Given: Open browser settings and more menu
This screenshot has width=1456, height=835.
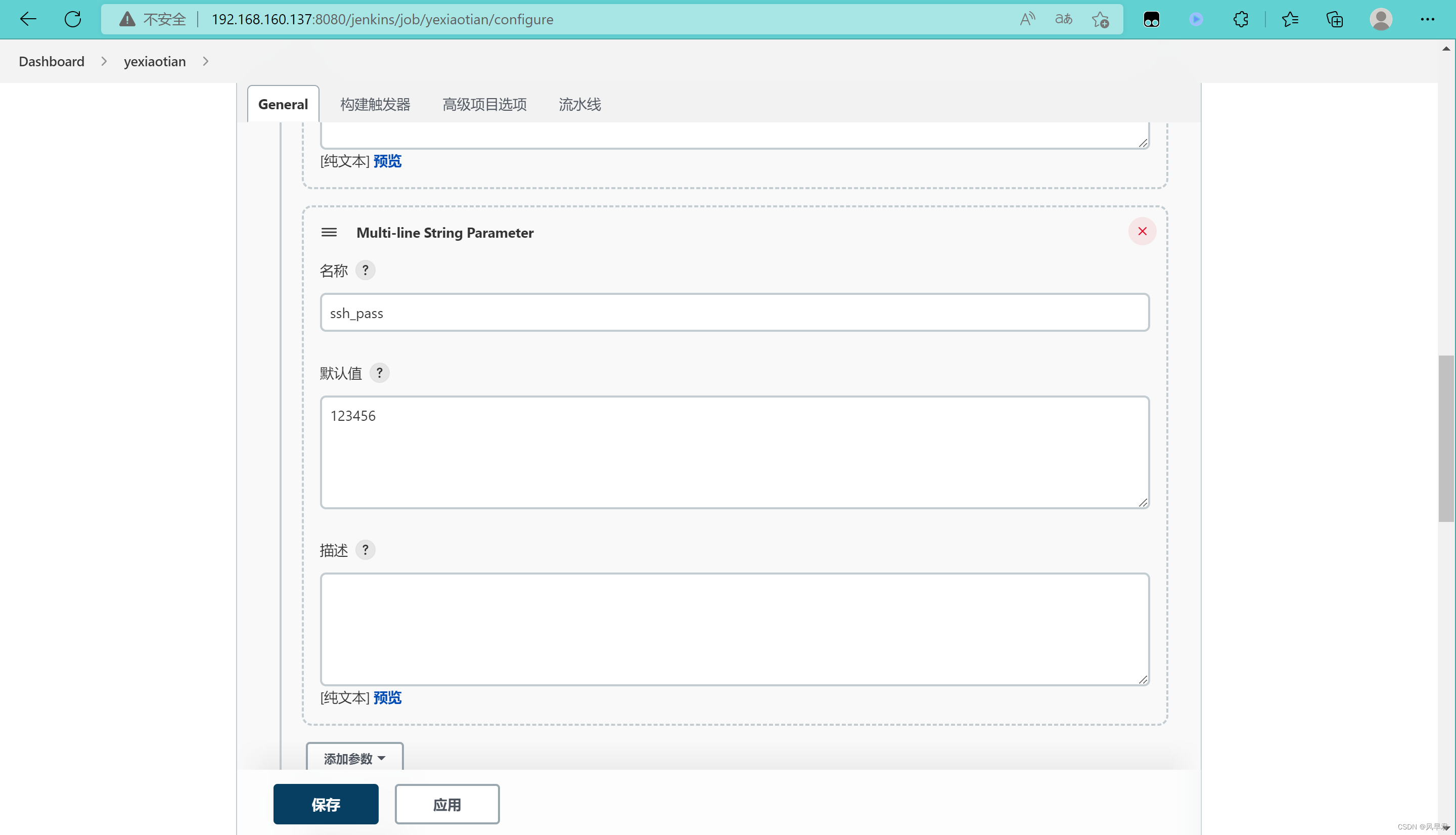Looking at the screenshot, I should coord(1427,19).
